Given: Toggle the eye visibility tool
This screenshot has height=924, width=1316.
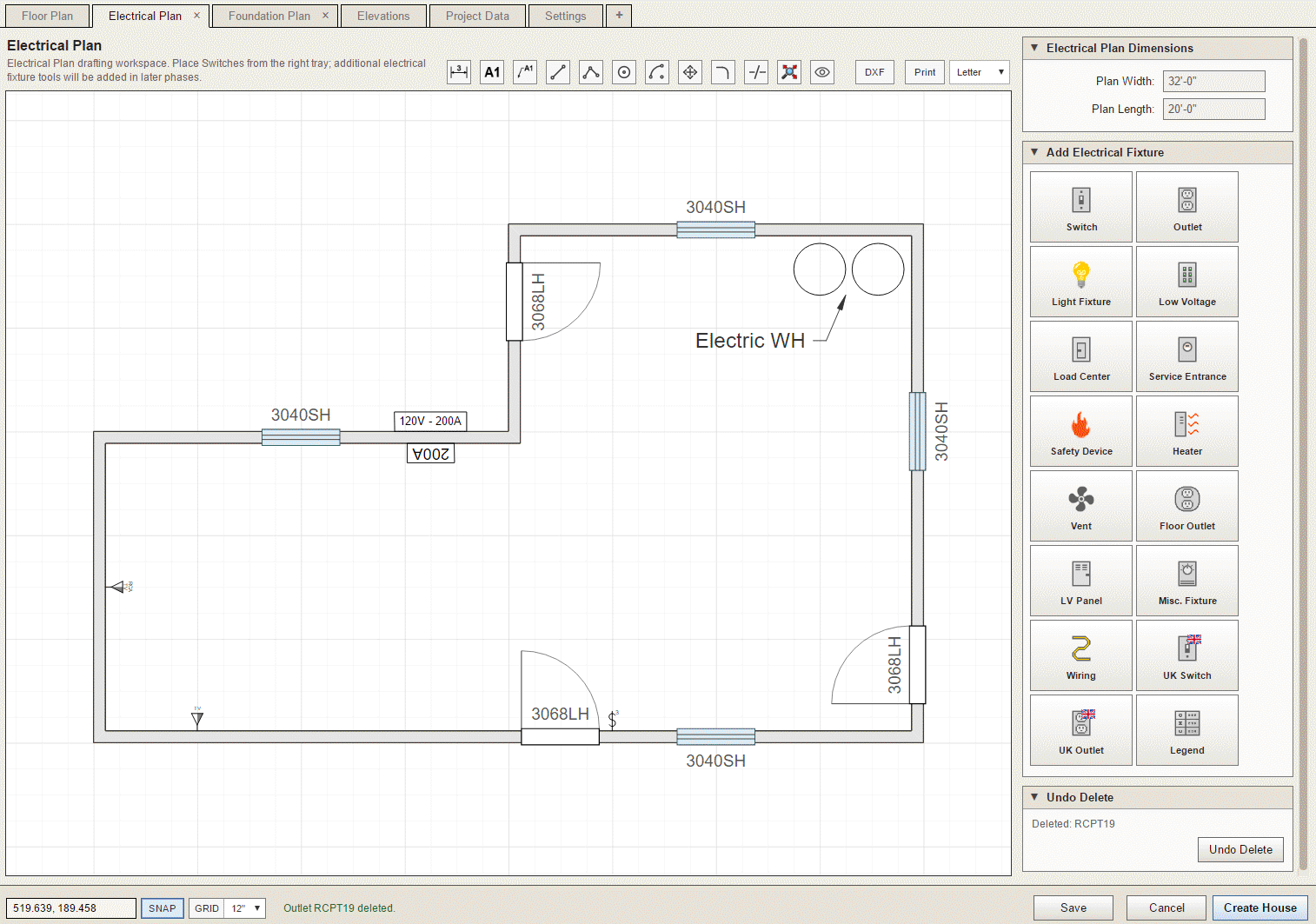Looking at the screenshot, I should 822,72.
